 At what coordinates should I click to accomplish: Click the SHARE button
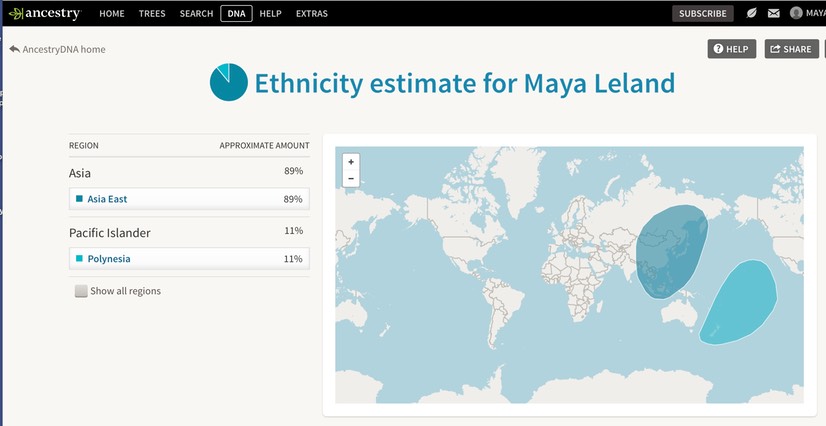[791, 49]
